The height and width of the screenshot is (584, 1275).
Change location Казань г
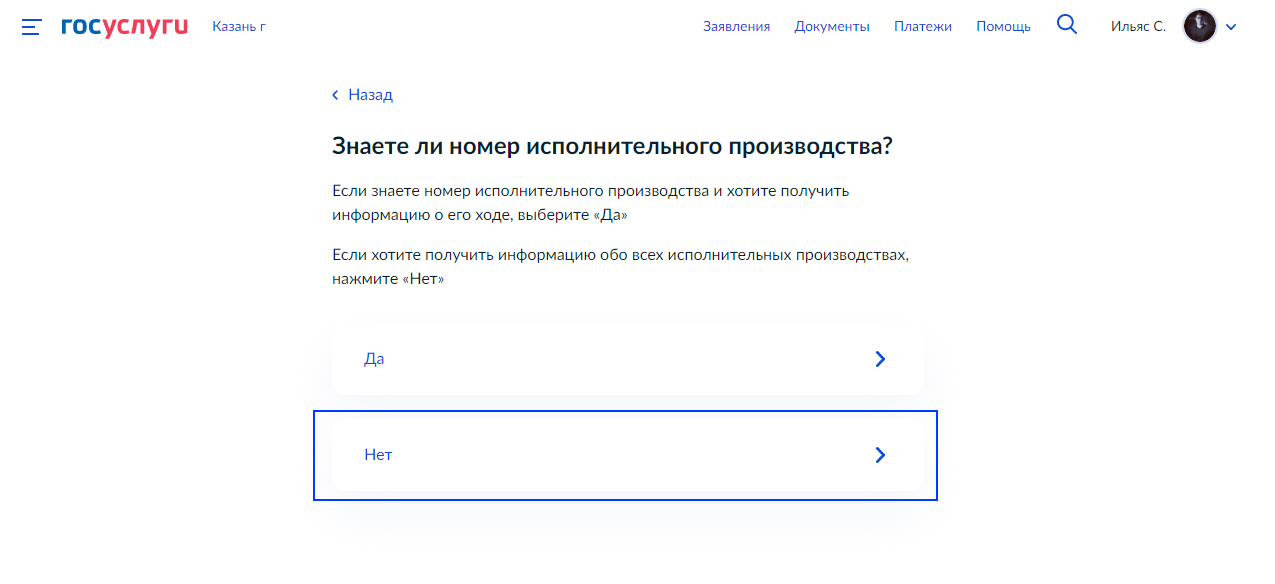(239, 26)
